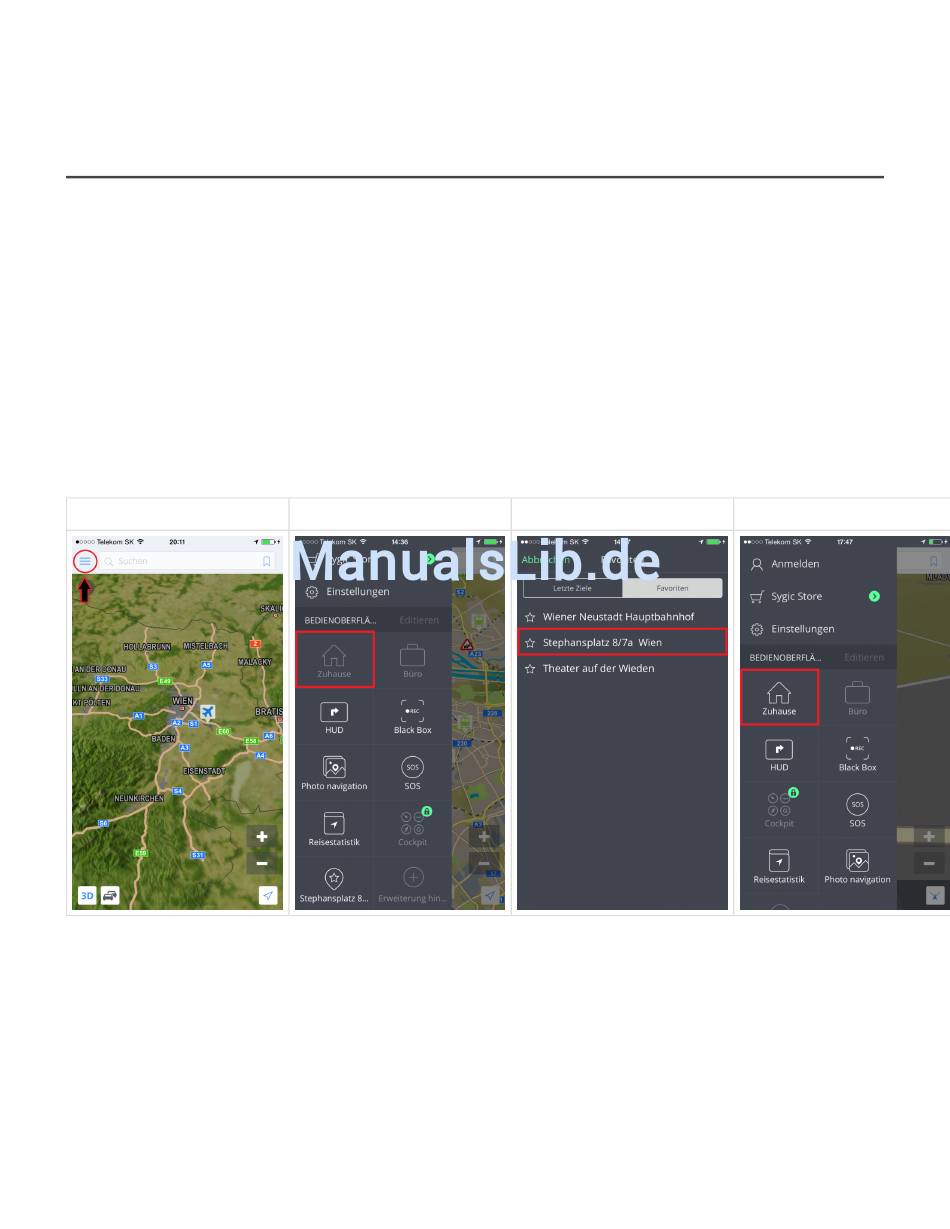Zoom out with the minus button on the 20:11 map
Screen dimensions: 950x1229
coord(262,863)
